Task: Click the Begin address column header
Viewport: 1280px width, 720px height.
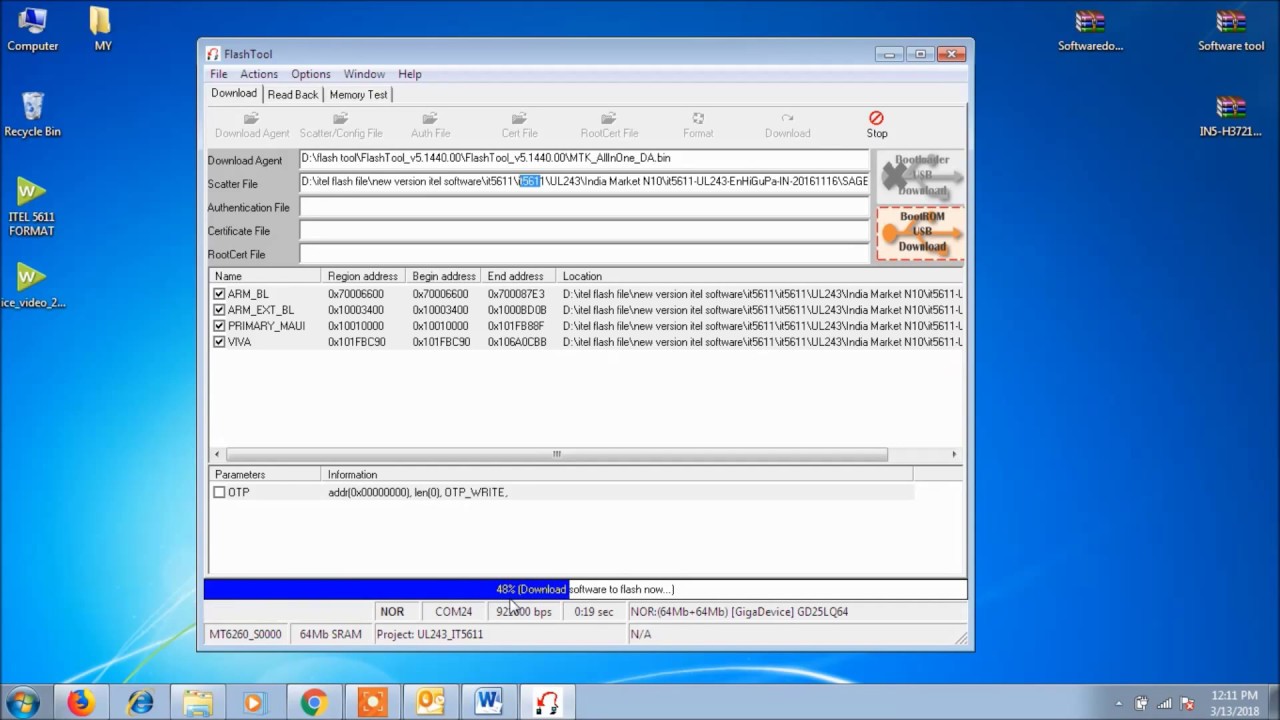Action: point(444,276)
